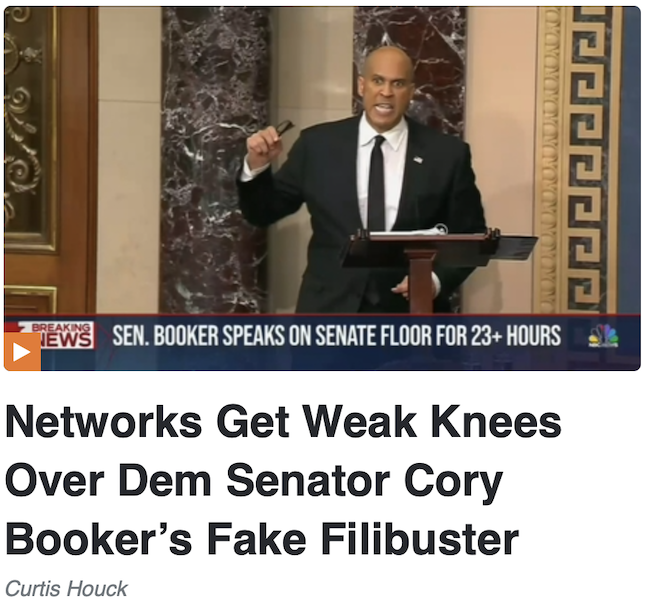Click the word 'Networks' in the headline
The image size is (646, 599).
[103, 422]
